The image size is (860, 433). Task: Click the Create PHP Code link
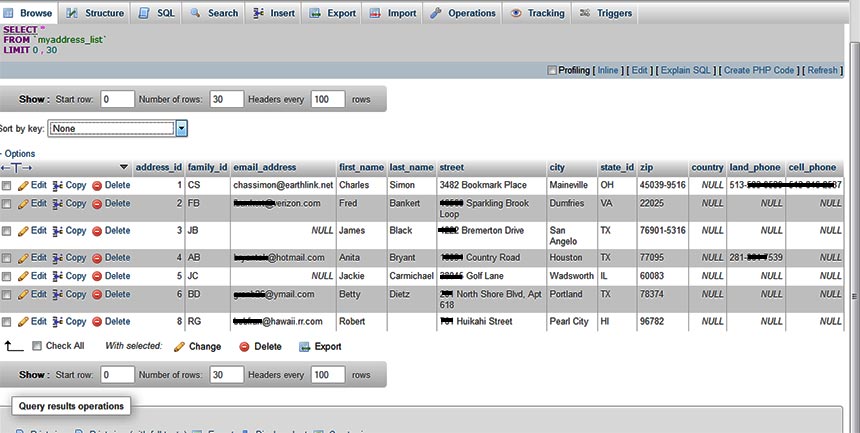pos(759,70)
